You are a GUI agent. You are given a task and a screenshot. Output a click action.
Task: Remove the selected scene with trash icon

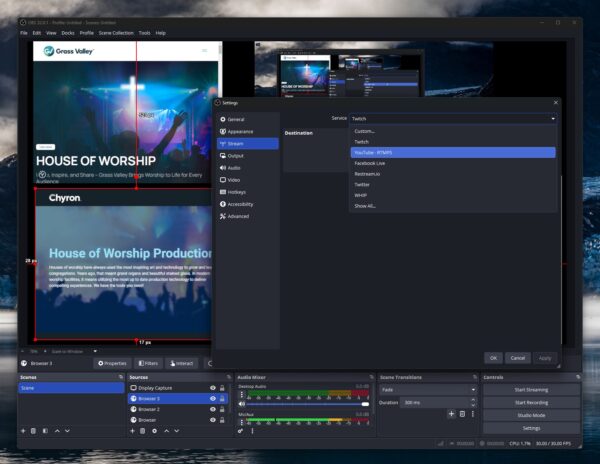[33, 431]
